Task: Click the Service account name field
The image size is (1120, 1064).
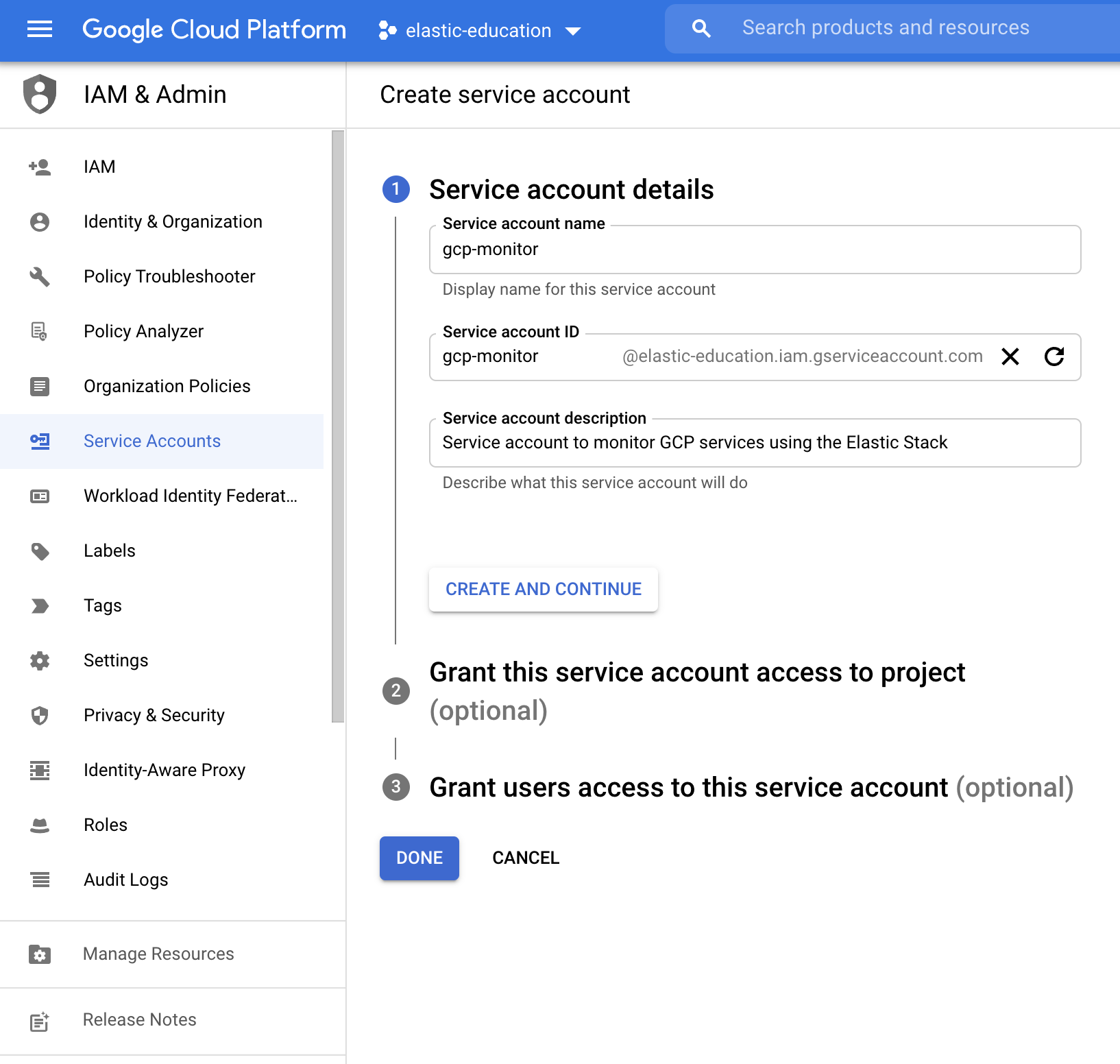Action: pos(754,250)
